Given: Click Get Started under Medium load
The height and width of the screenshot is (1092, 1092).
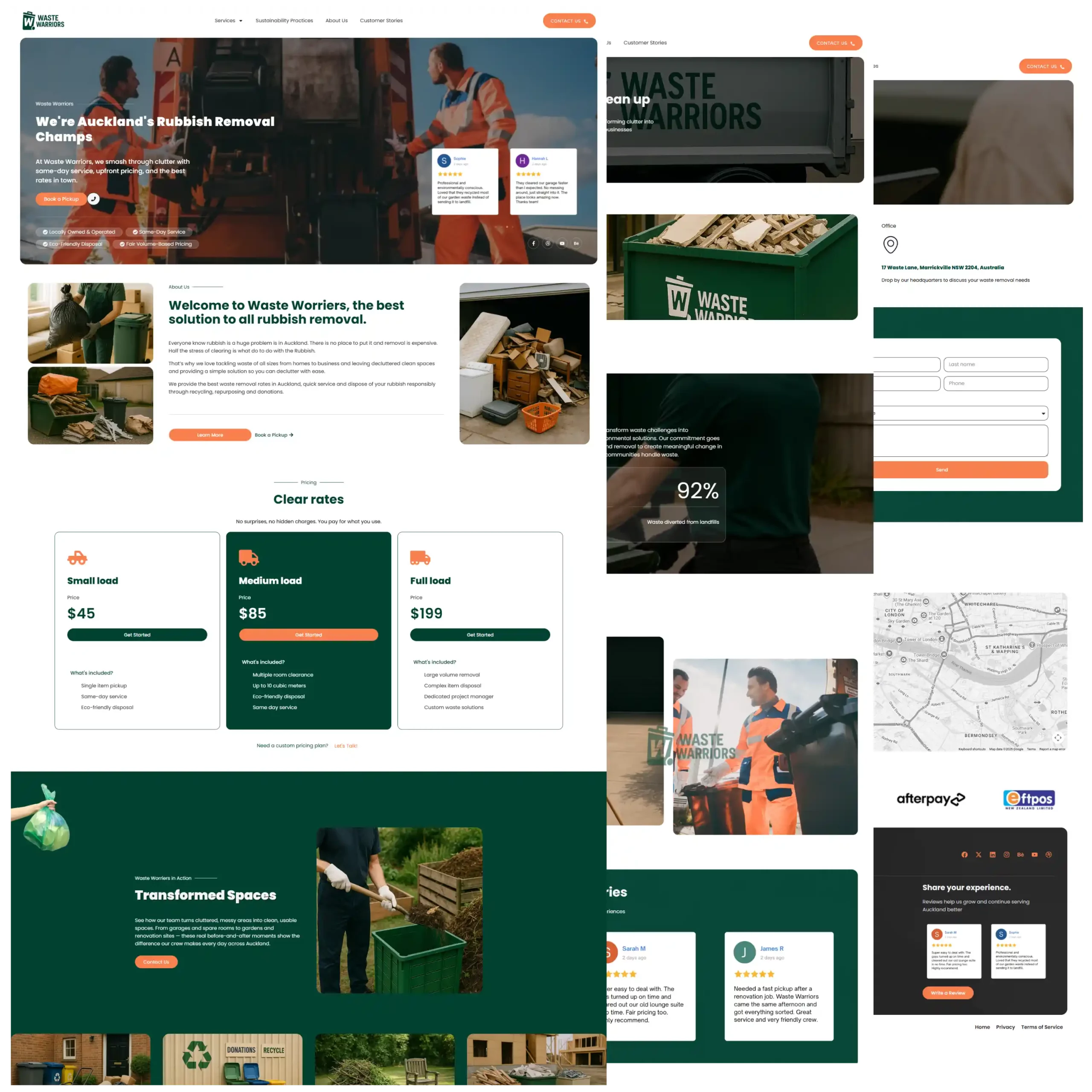Looking at the screenshot, I should (308, 635).
